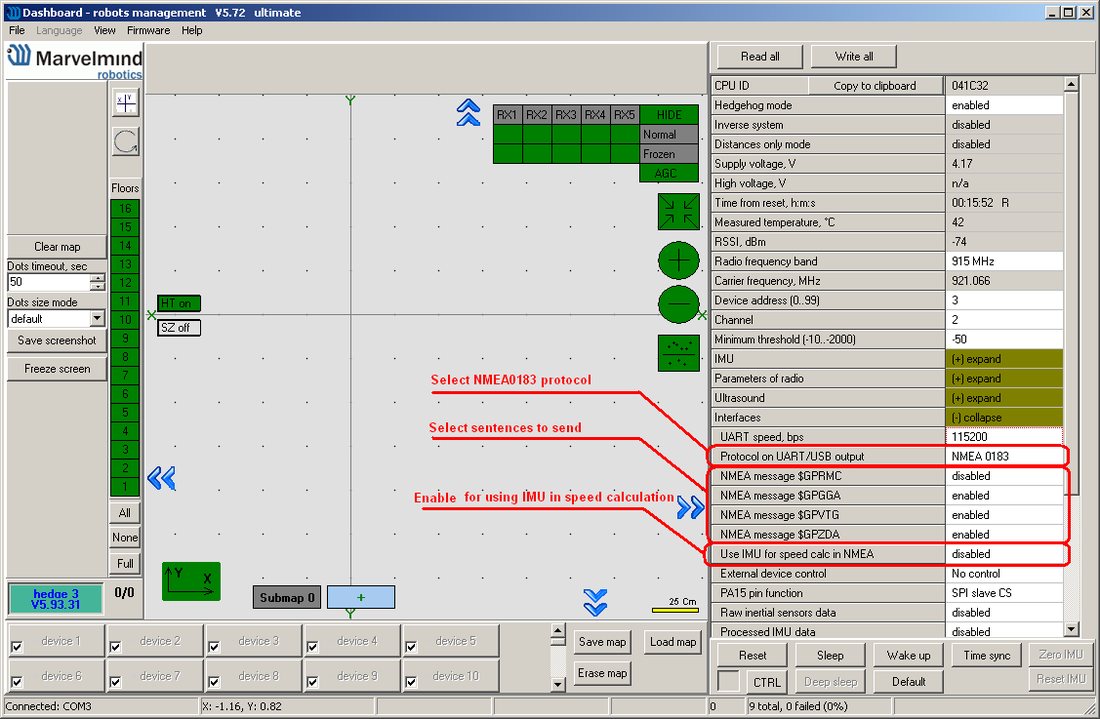Collapse the Interfaces section
Viewport: 1100px width, 719px height.
(x=1004, y=418)
